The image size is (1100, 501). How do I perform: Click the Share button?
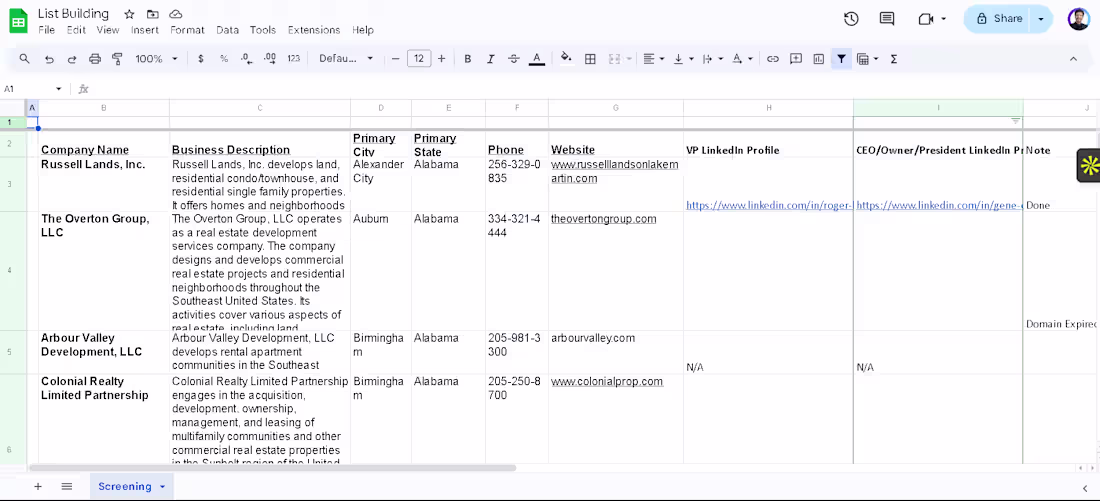point(998,19)
